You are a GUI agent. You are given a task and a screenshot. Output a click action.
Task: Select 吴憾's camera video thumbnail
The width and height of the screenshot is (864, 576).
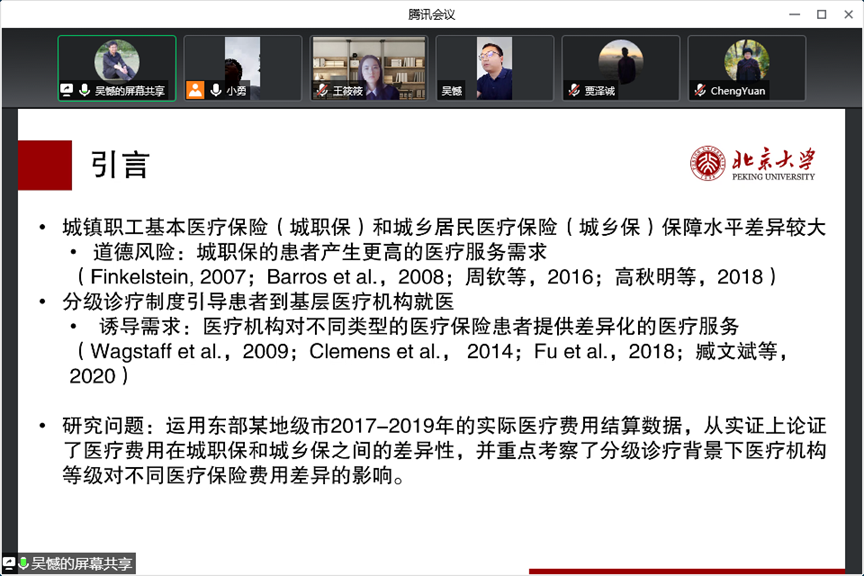click(495, 62)
